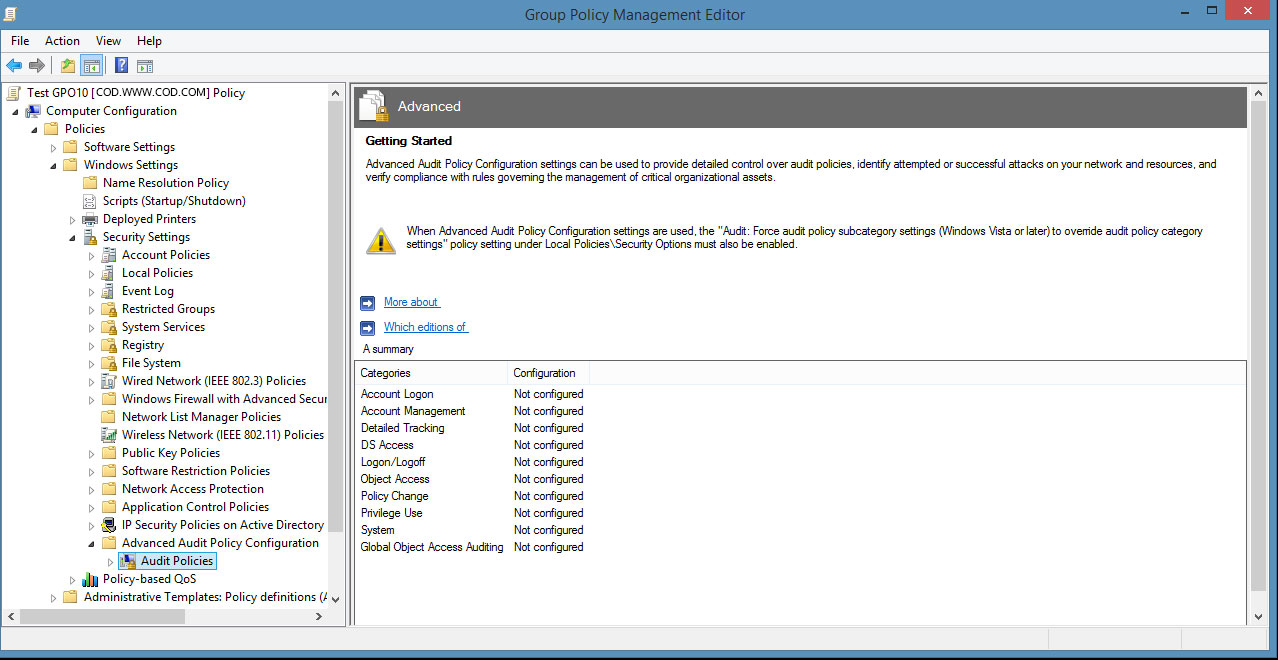Viewport: 1278px width, 660px height.
Task: Select the Detailed Tracking category row
Action: tap(472, 428)
